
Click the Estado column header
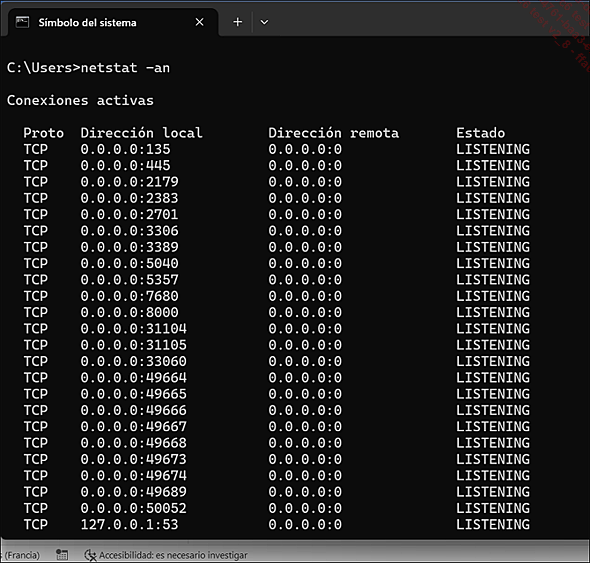tap(481, 133)
